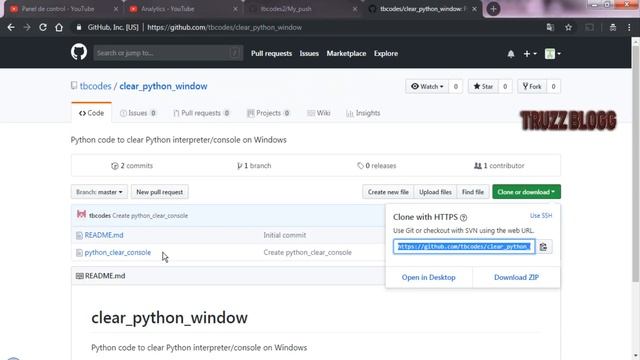The width and height of the screenshot is (640, 360).
Task: Click New pull request button
Action: (160, 192)
